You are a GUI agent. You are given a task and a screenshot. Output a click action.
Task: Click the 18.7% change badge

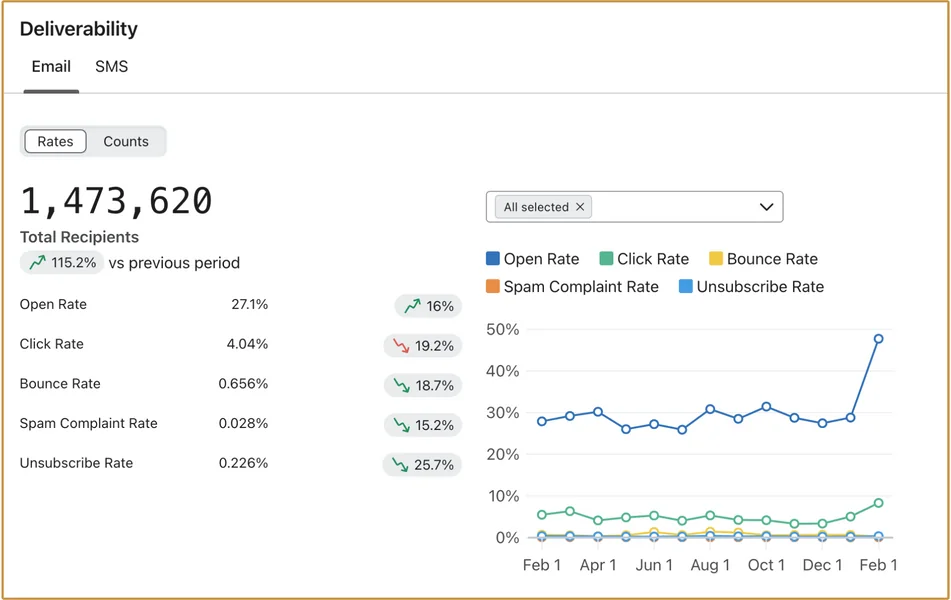click(x=423, y=385)
